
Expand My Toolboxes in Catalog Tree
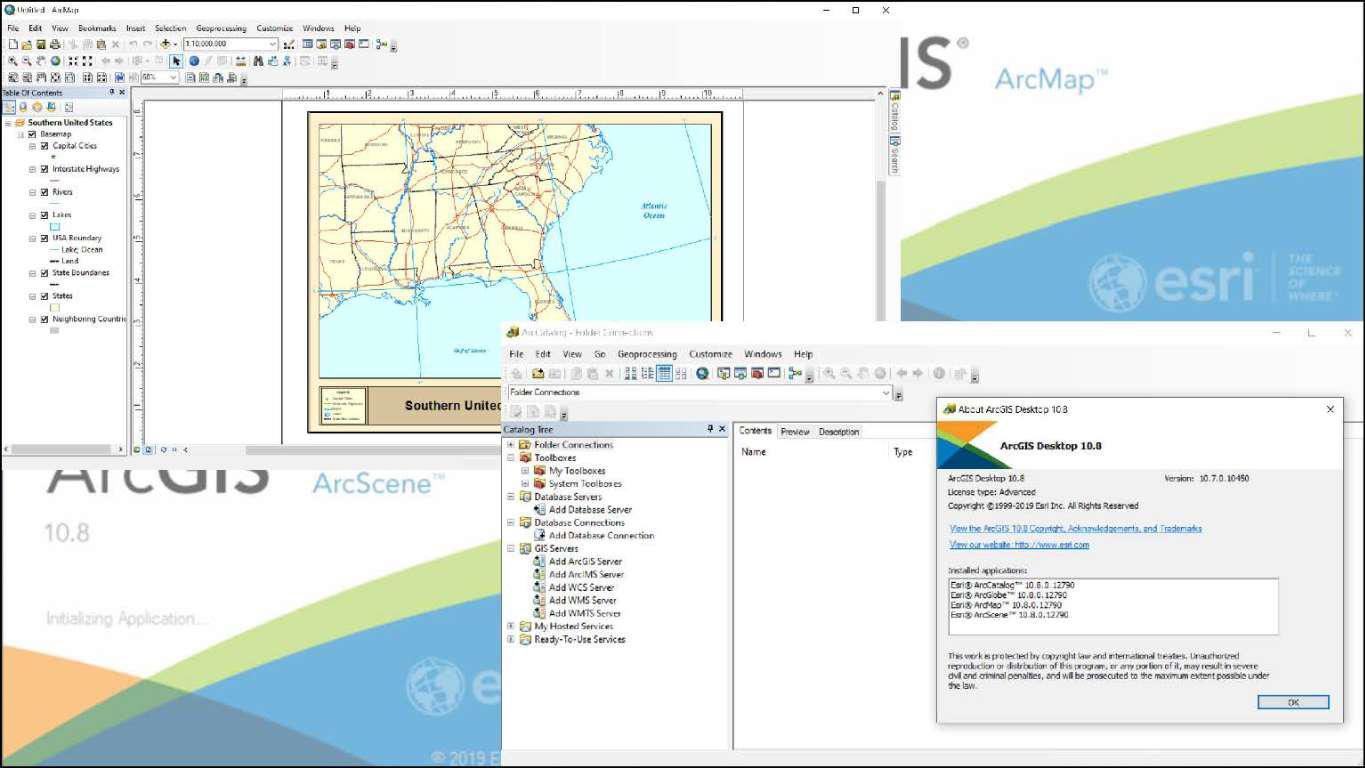(x=525, y=471)
